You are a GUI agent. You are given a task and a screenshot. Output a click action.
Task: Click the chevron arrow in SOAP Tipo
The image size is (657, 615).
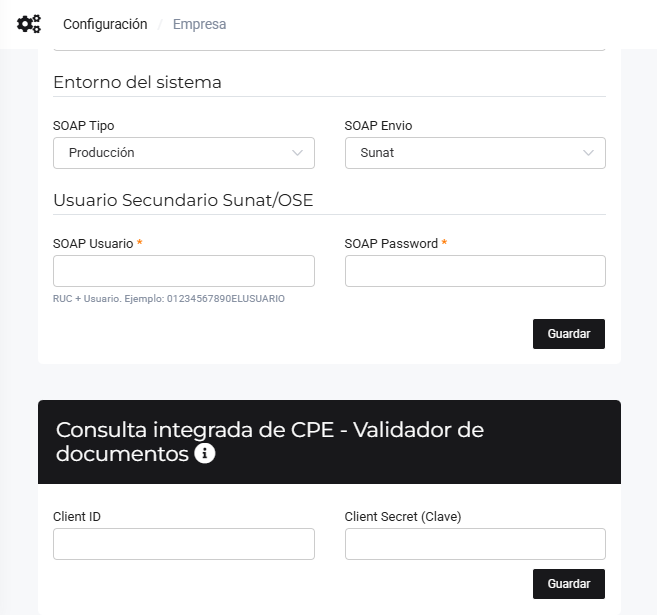[297, 153]
